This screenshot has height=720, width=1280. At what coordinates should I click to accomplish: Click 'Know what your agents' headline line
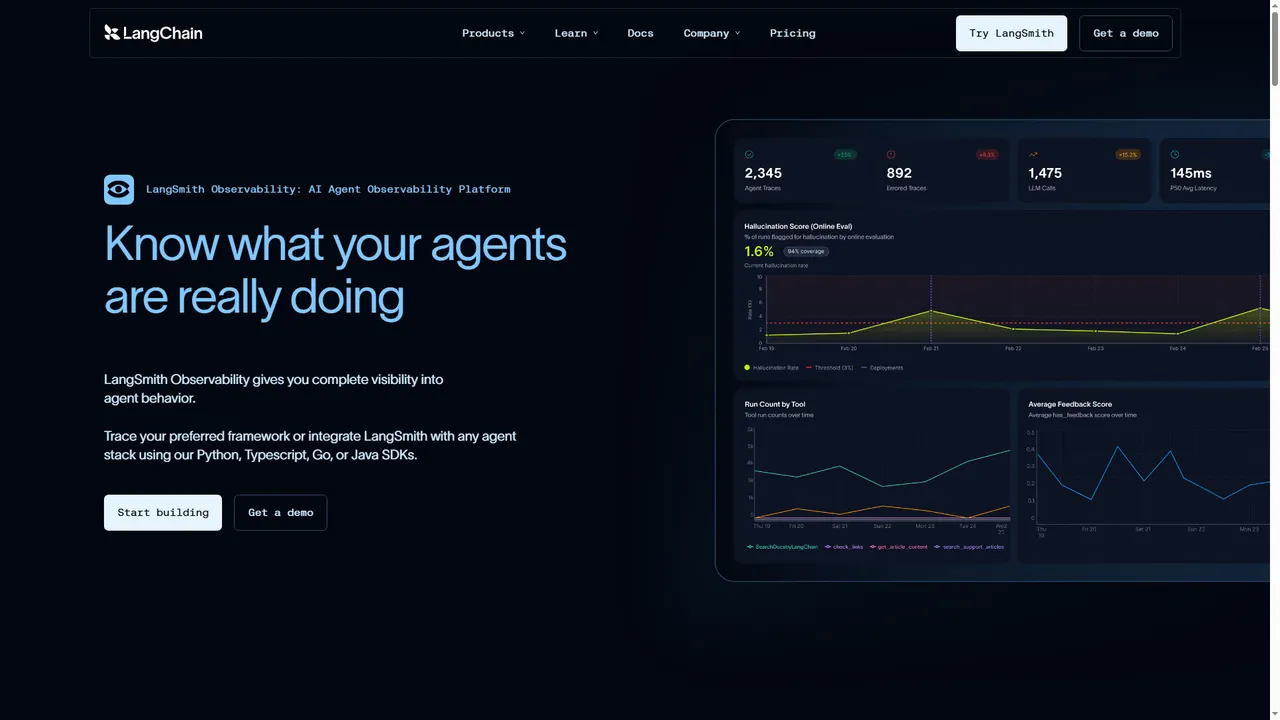point(335,244)
